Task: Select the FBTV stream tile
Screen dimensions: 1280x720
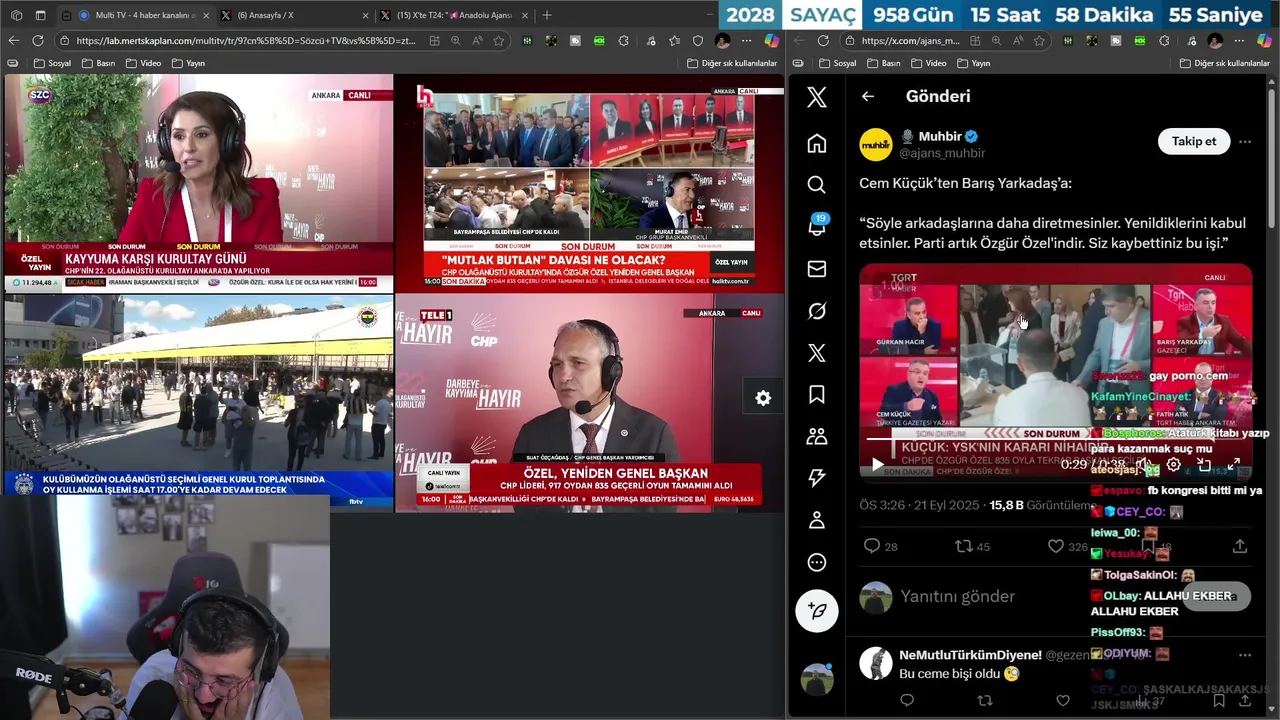Action: (199, 403)
